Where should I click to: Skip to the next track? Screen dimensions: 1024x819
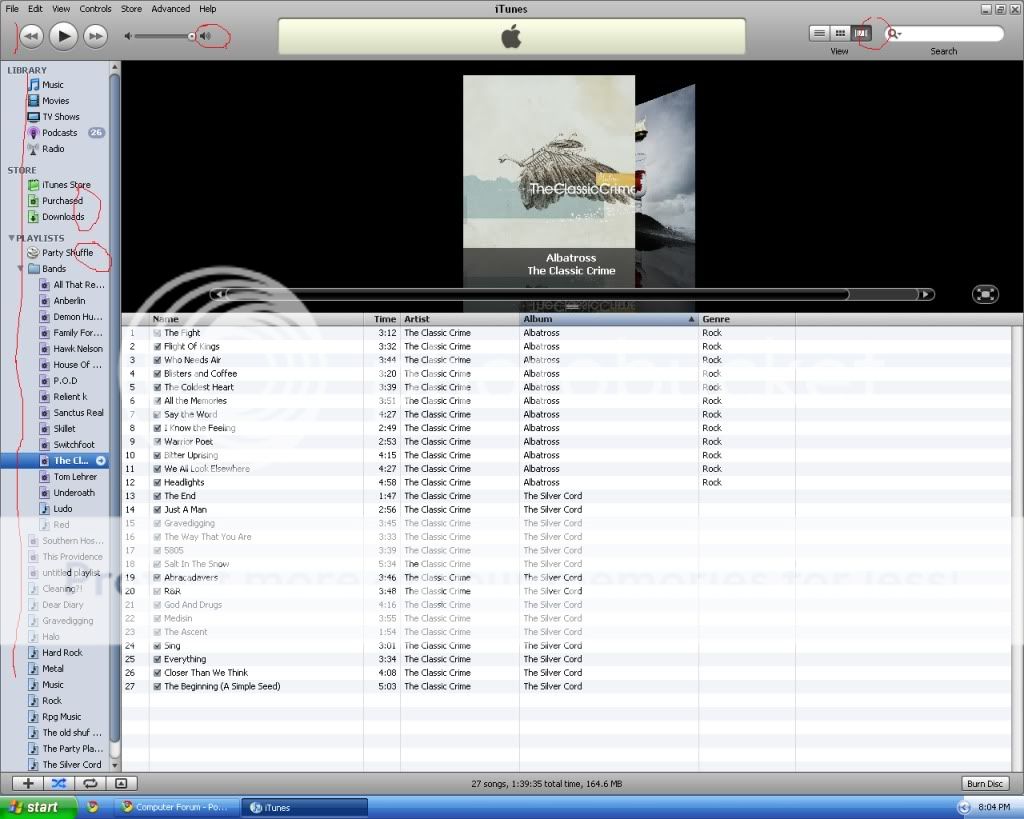[95, 36]
